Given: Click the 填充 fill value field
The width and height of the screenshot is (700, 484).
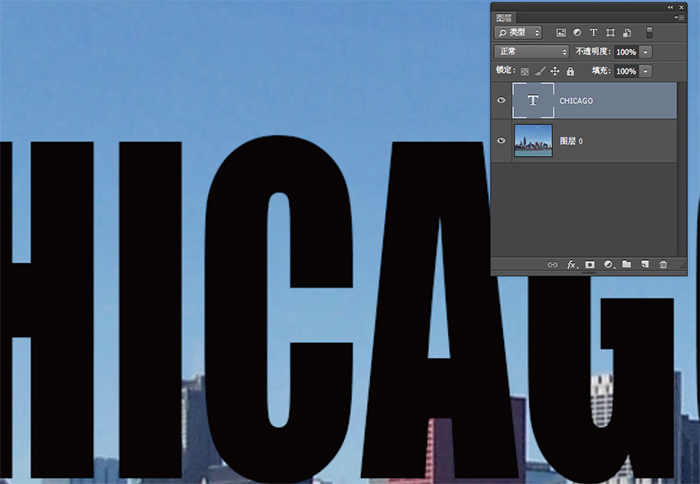Looking at the screenshot, I should point(626,71).
